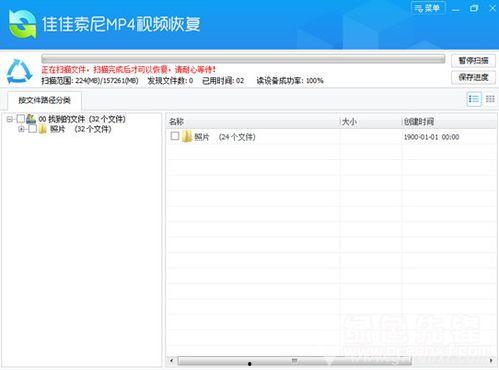499x370 pixels.
Task: Check the 照片 (32个文件) tree checkbox
Action: (x=32, y=129)
